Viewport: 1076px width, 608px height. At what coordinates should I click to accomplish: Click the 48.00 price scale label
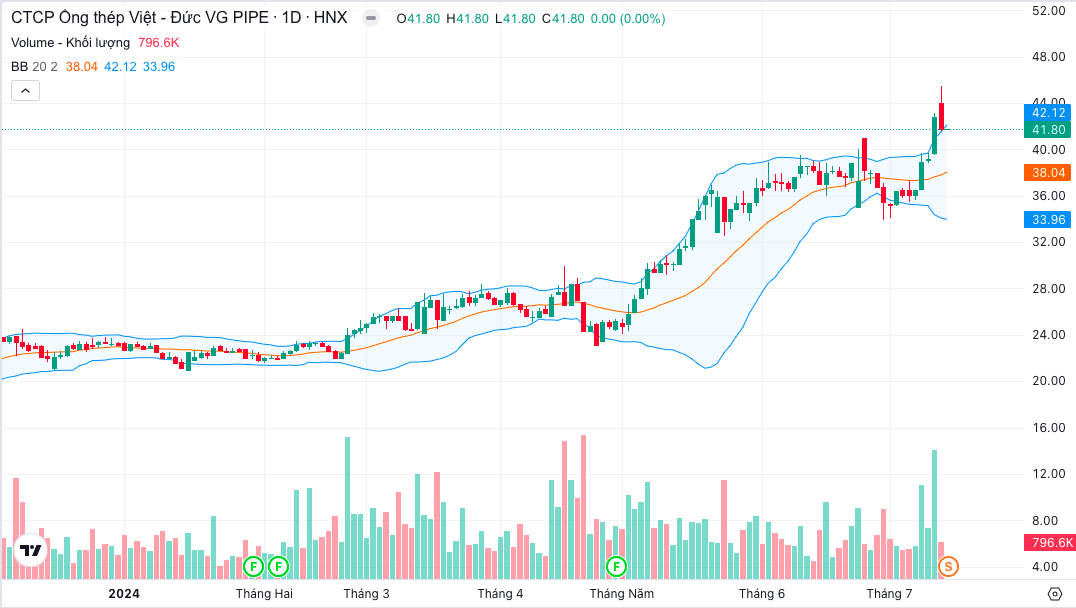pyautogui.click(x=1049, y=57)
